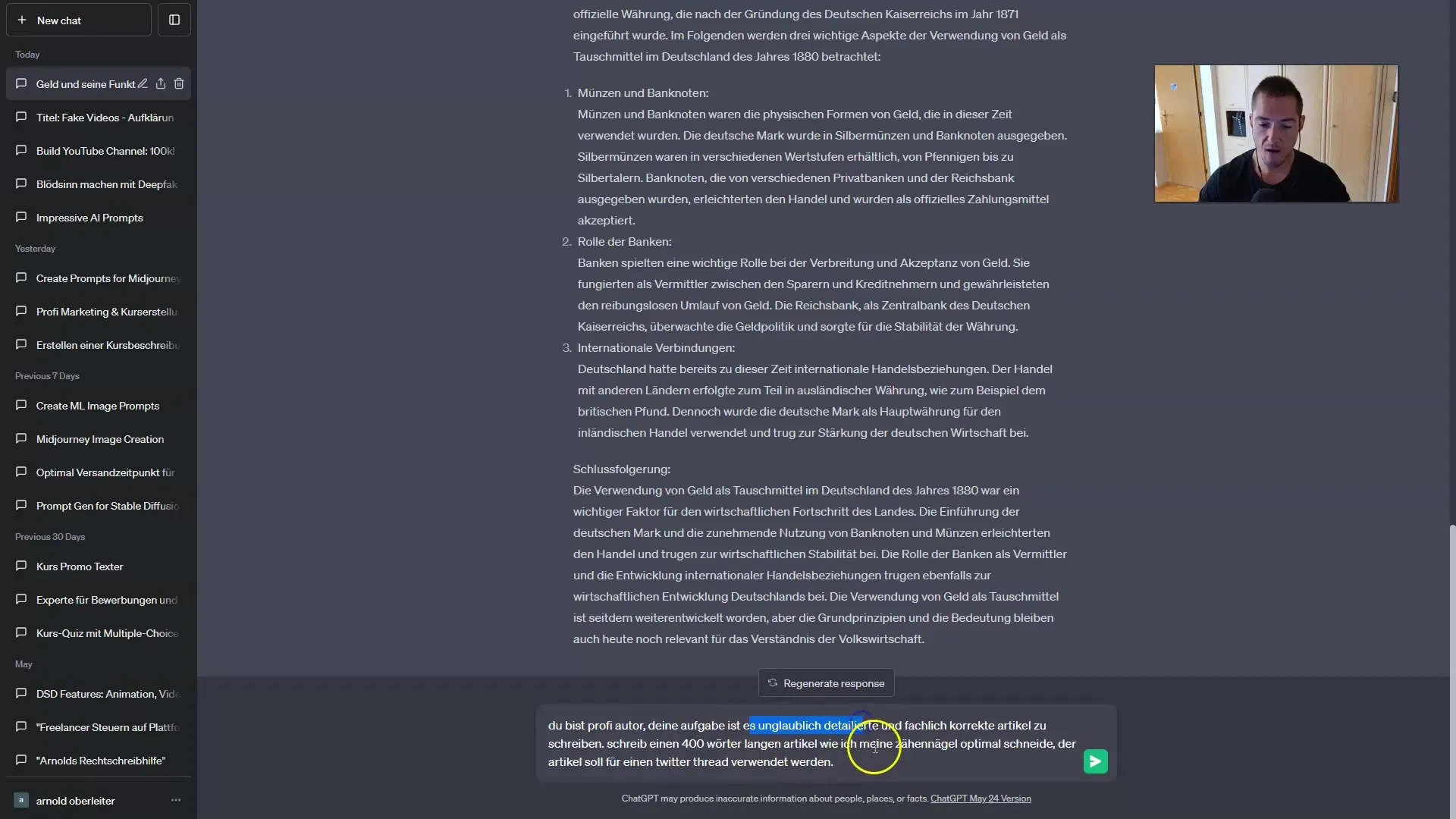1456x819 pixels.
Task: Click the user profile 'arnold oberleiter'
Action: pos(76,800)
